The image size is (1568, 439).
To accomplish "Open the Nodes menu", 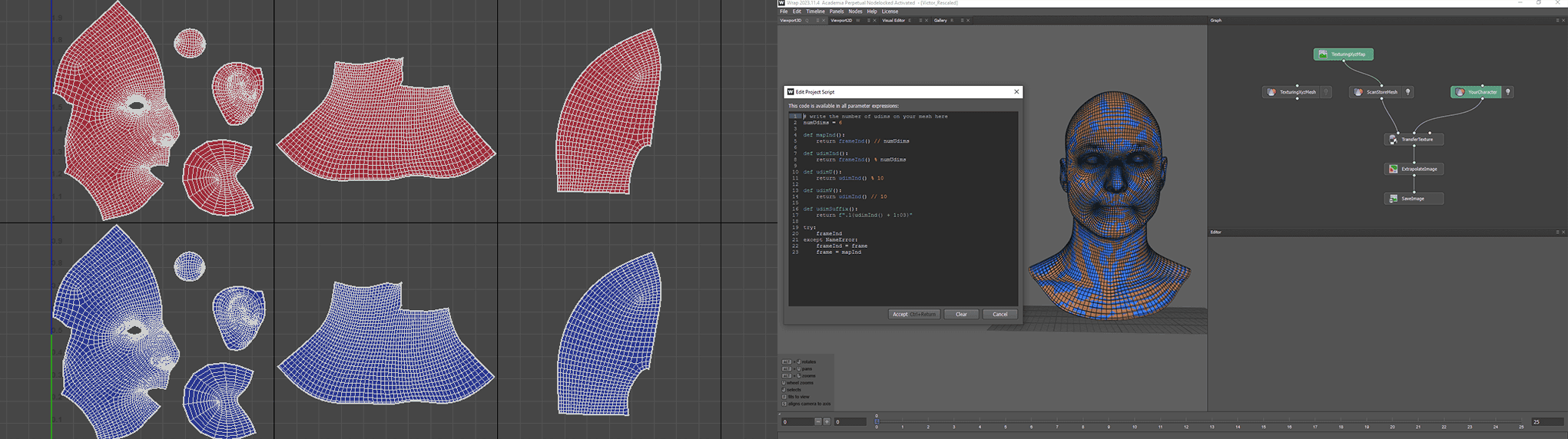I will point(855,12).
